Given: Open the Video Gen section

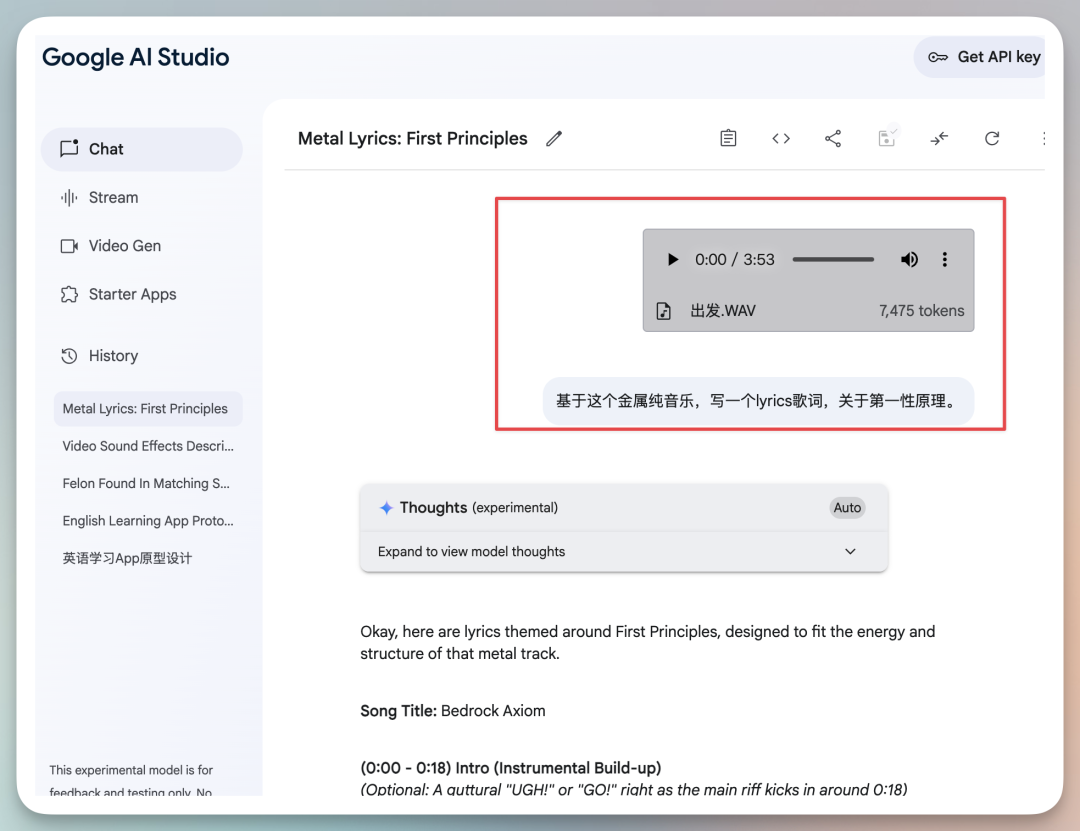Looking at the screenshot, I should click(x=141, y=246).
